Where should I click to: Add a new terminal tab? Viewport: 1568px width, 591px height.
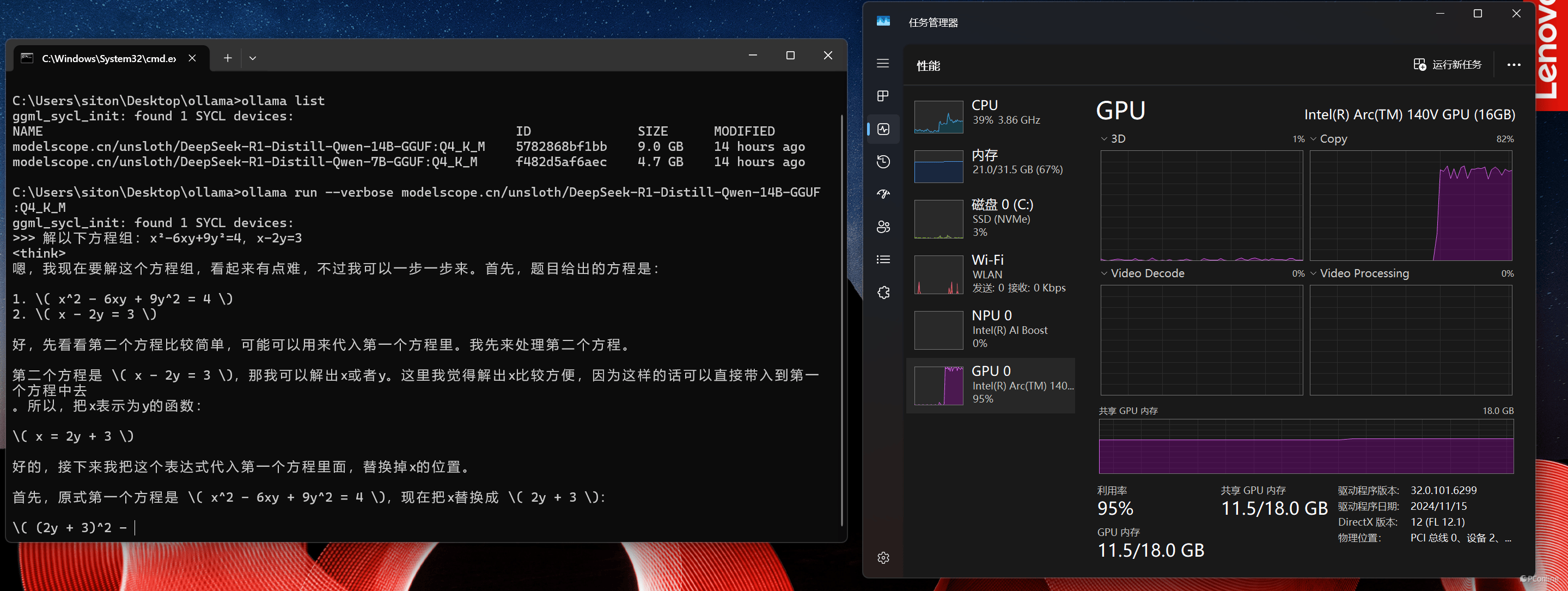pos(227,58)
